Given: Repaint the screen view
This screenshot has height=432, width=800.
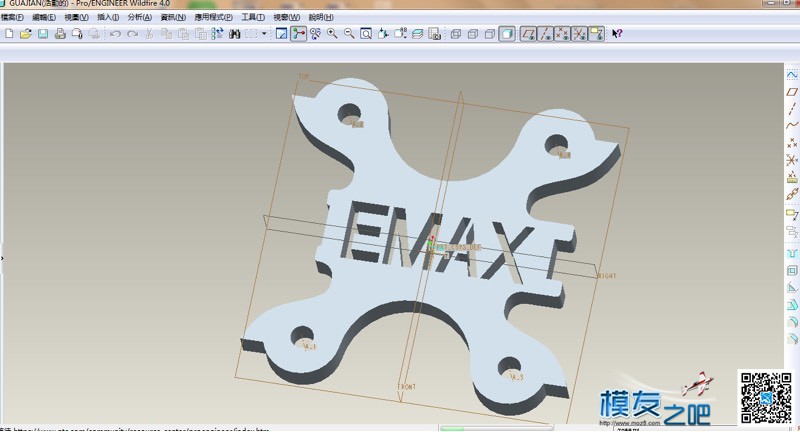Looking at the screenshot, I should (x=281, y=34).
